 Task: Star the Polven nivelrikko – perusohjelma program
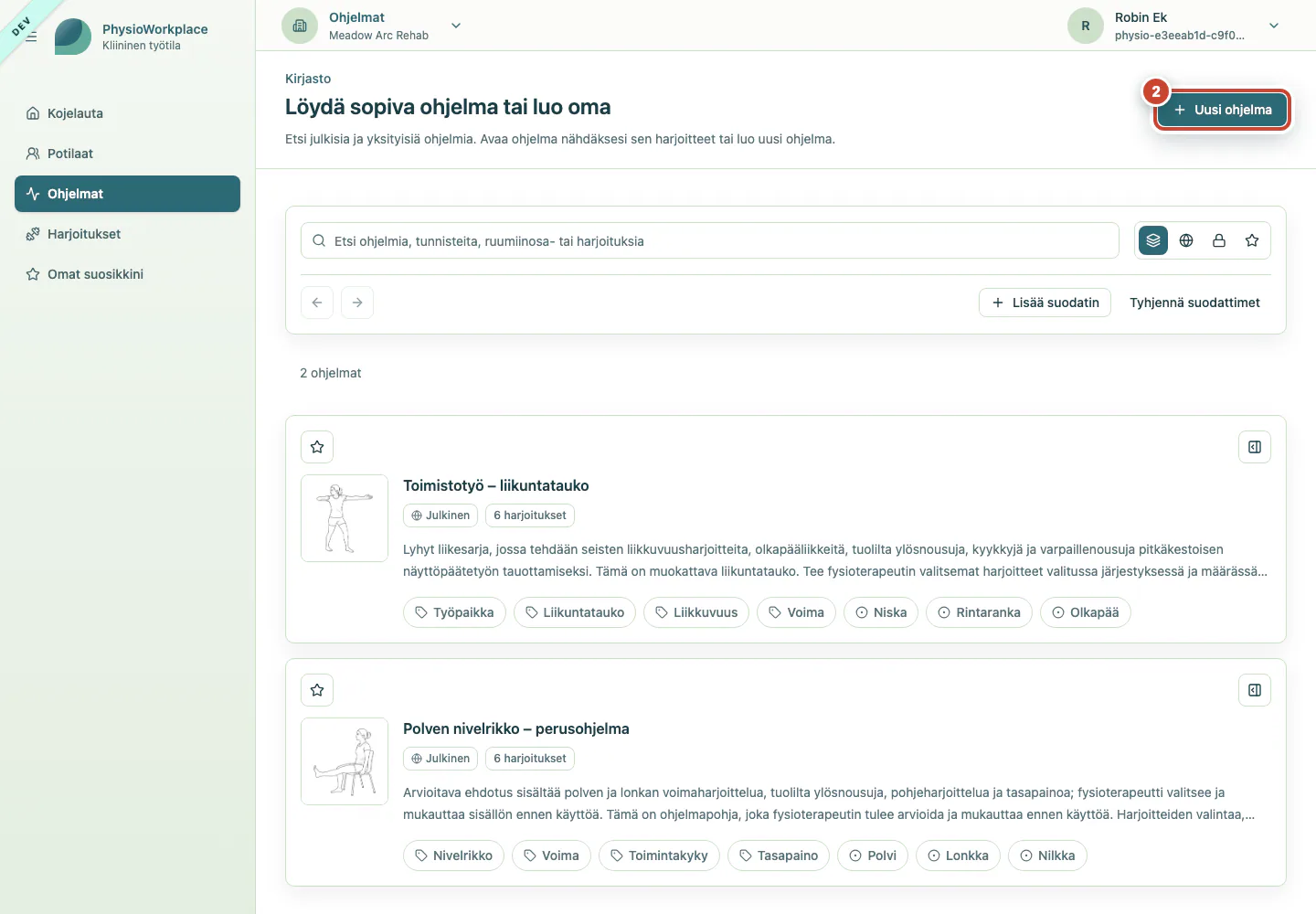[x=317, y=690]
